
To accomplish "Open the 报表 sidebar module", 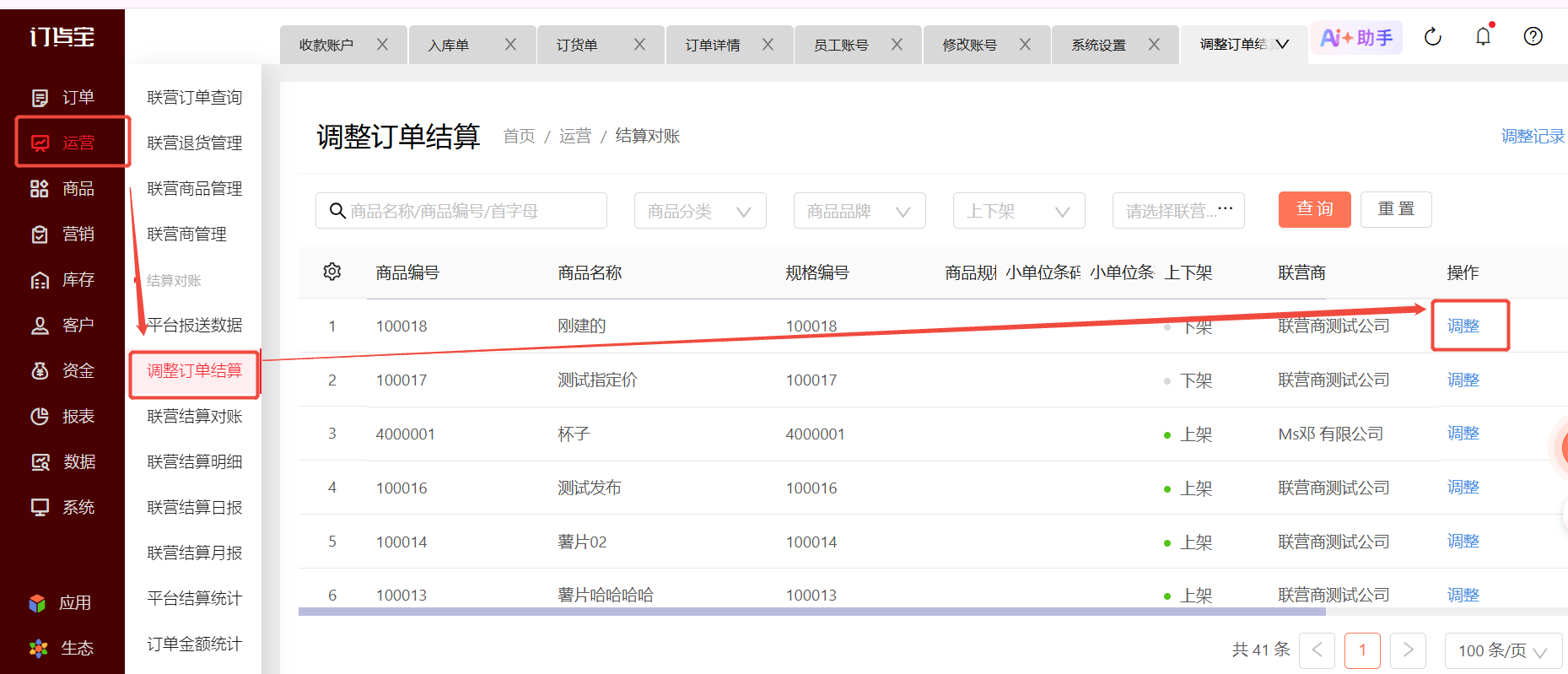I will coord(62,417).
